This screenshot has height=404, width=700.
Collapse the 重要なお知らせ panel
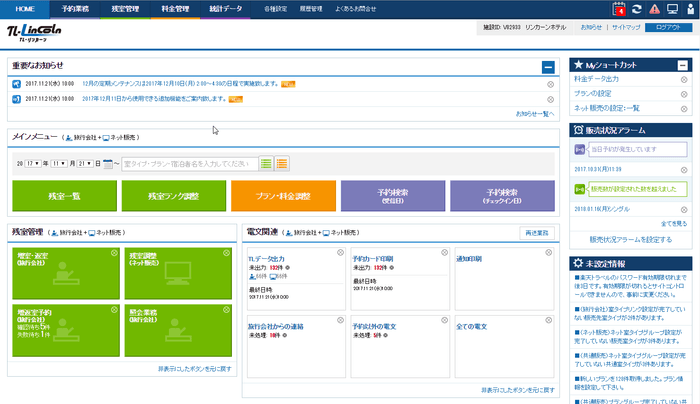[x=547, y=68]
